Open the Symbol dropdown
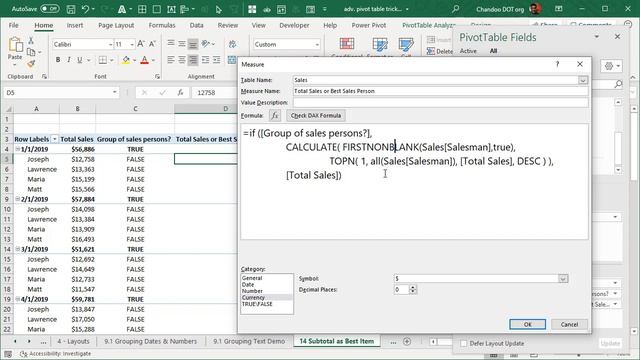640x360 pixels. (x=563, y=279)
